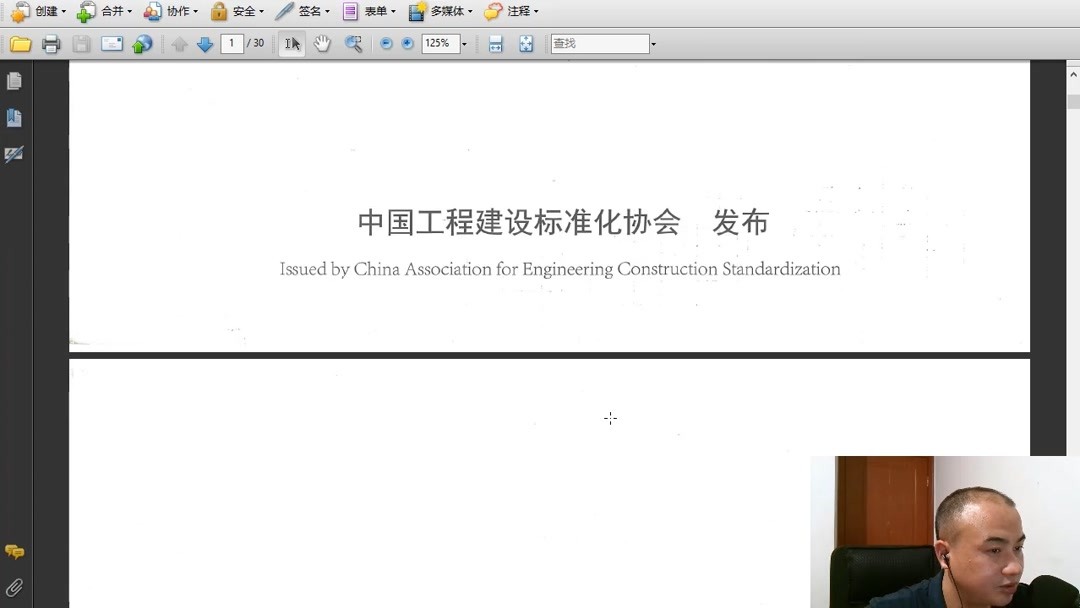Click zoom in plus button

tap(408, 43)
